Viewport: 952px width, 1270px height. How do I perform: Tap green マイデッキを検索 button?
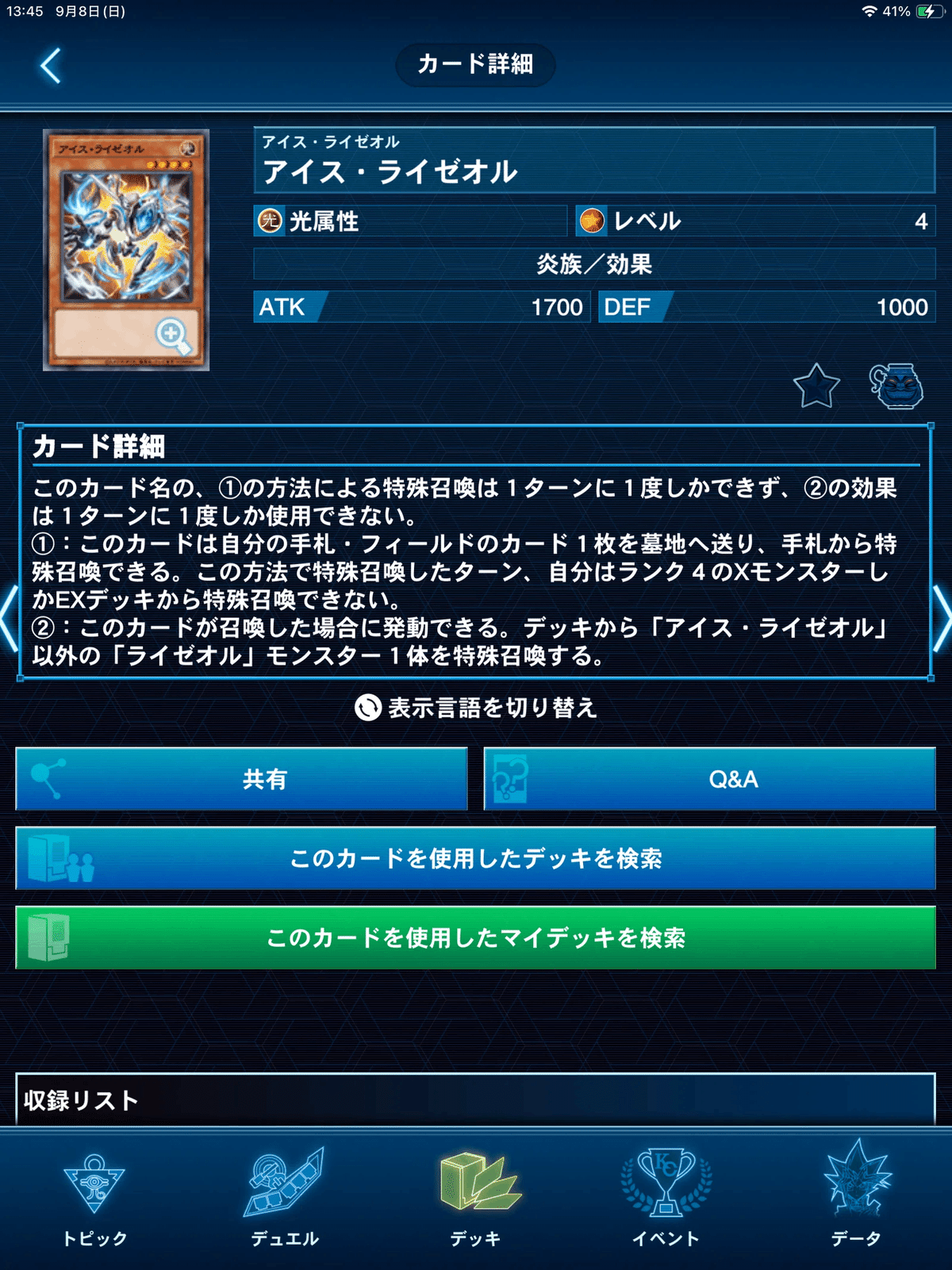476,938
